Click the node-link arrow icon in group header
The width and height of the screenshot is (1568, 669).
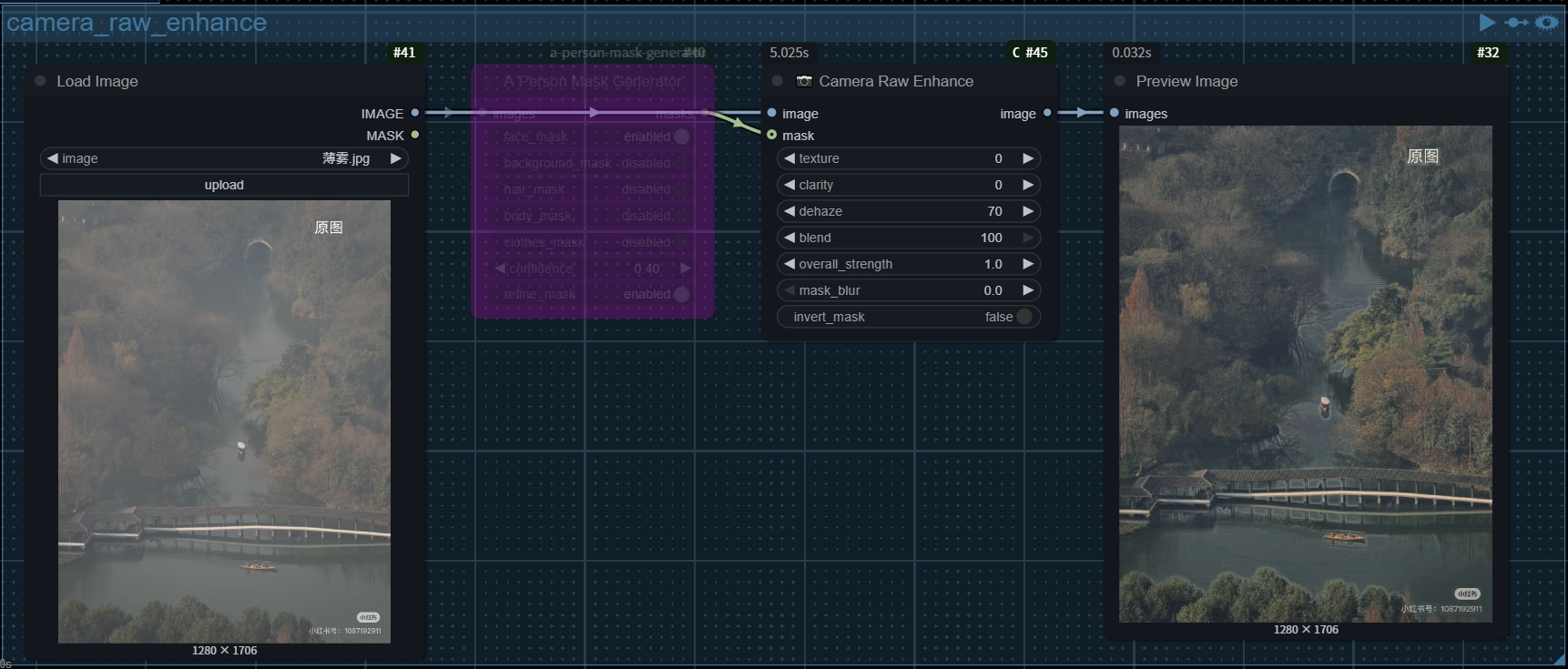[x=1516, y=22]
